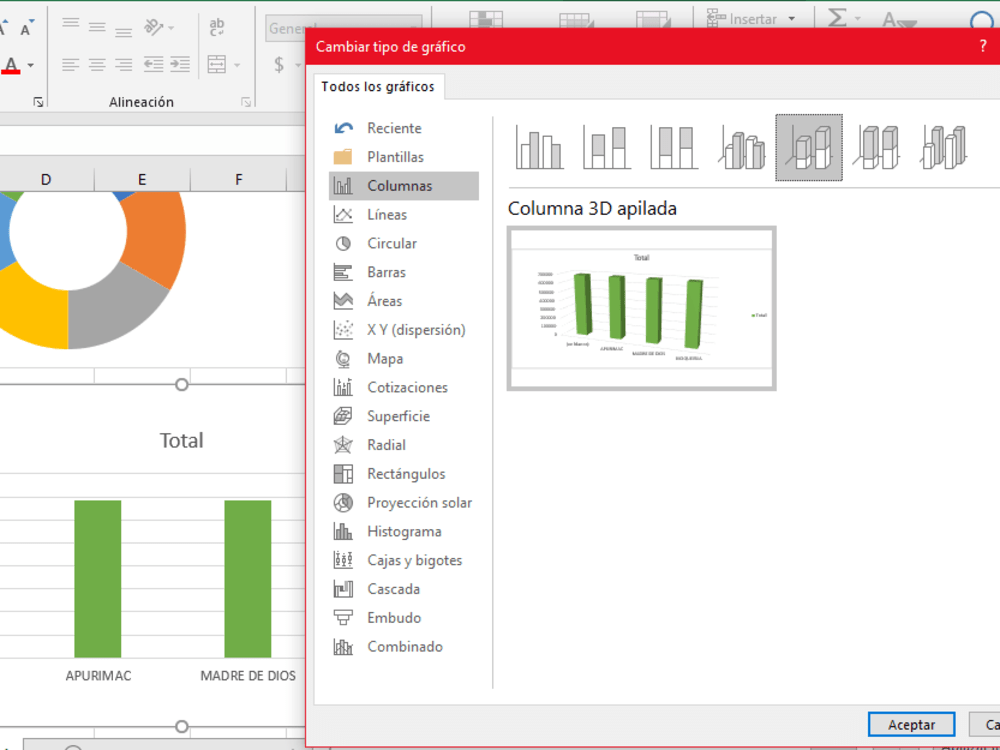Choose X Y (dispersión) chart category
The height and width of the screenshot is (750, 1000).
(404, 330)
